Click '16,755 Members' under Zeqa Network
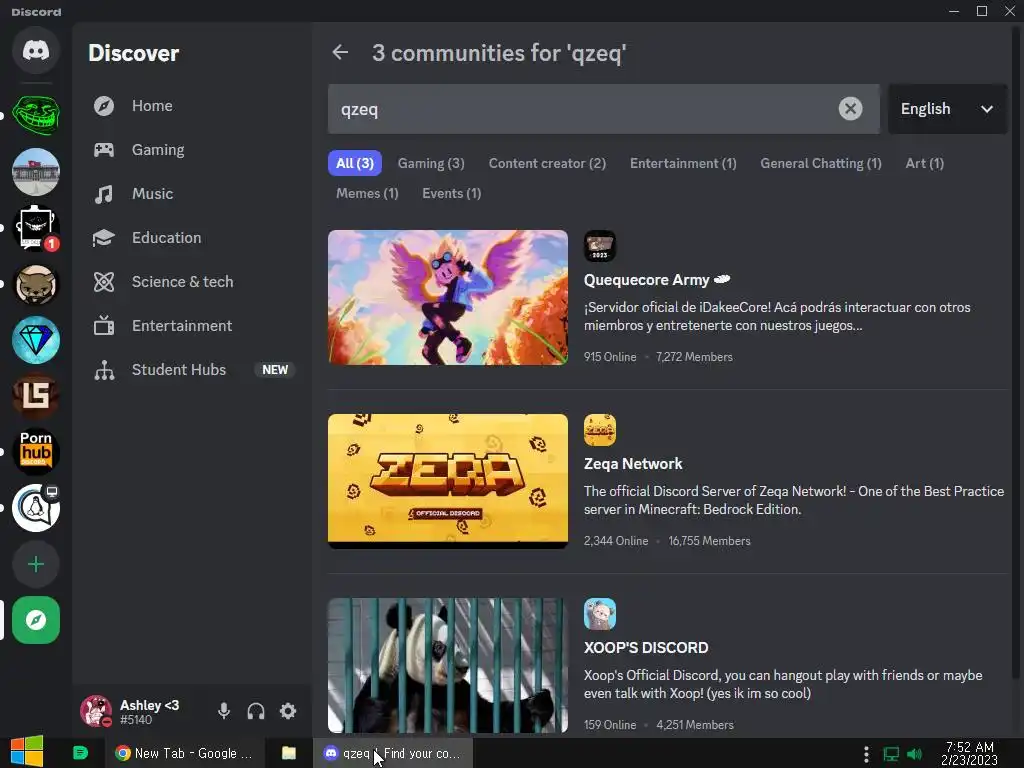The height and width of the screenshot is (768, 1024). (x=709, y=541)
